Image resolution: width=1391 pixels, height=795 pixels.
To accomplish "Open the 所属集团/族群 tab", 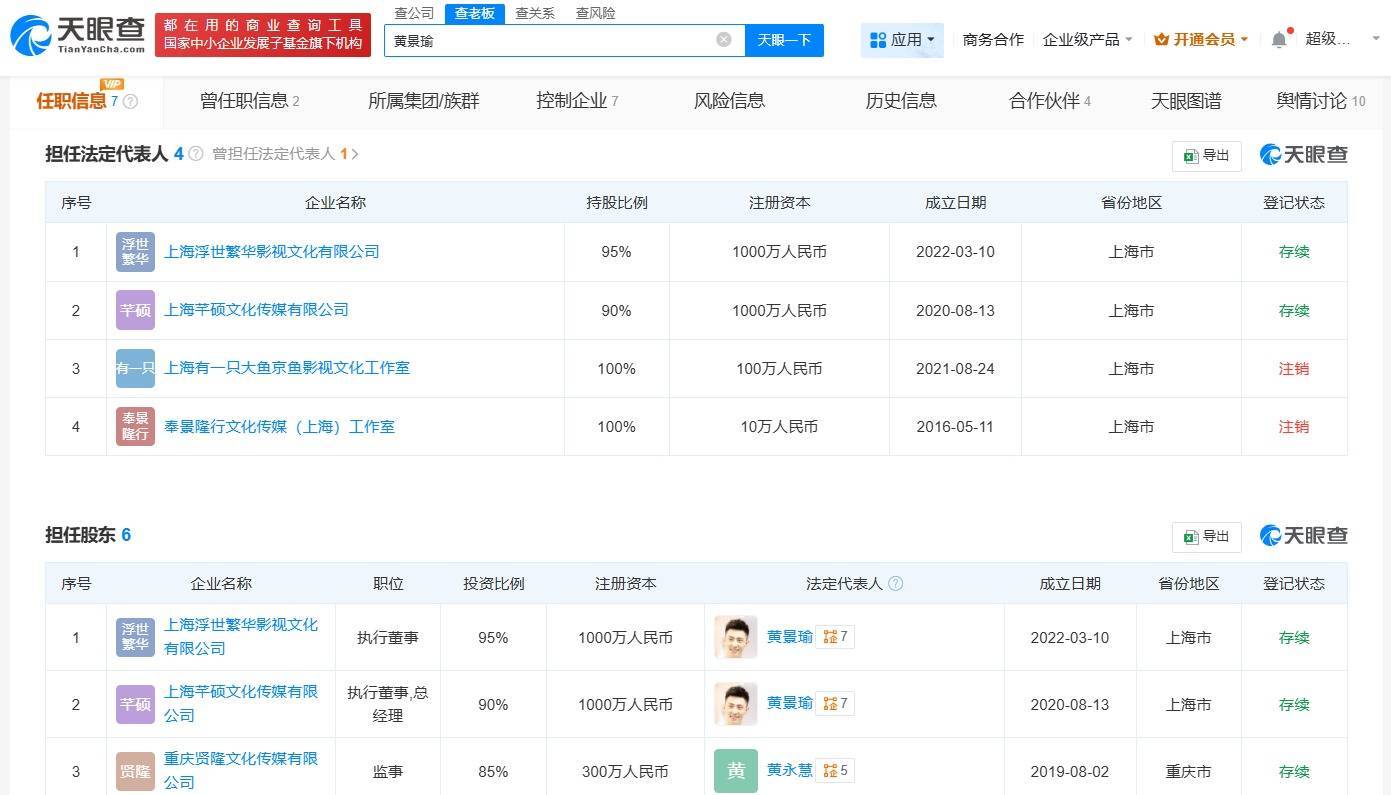I will click(x=424, y=101).
